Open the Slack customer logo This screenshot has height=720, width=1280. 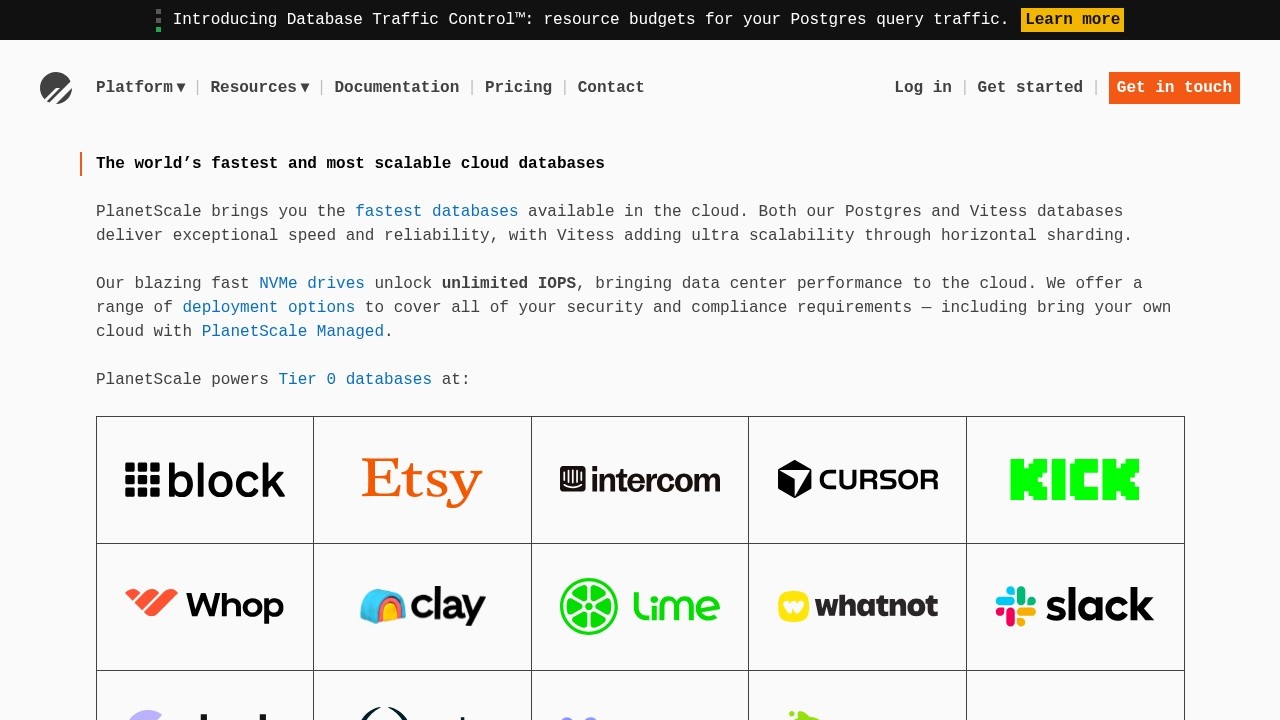coord(1075,606)
